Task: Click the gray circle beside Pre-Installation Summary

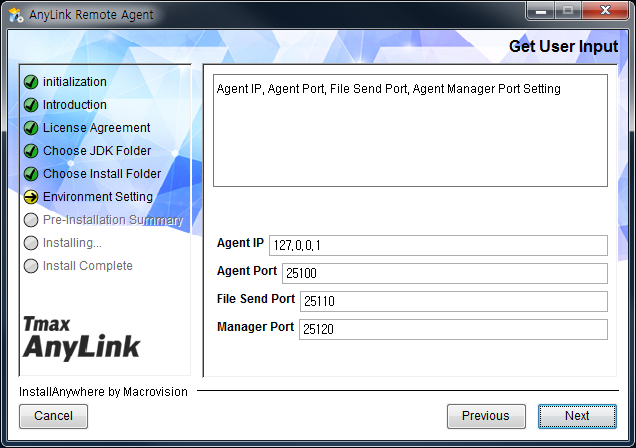Action: pos(31,220)
